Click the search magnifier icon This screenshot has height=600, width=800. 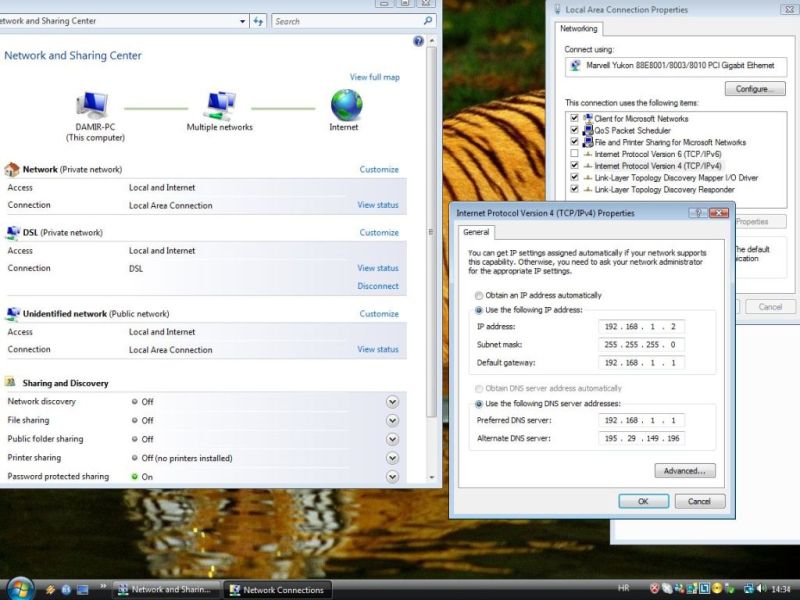pos(428,20)
